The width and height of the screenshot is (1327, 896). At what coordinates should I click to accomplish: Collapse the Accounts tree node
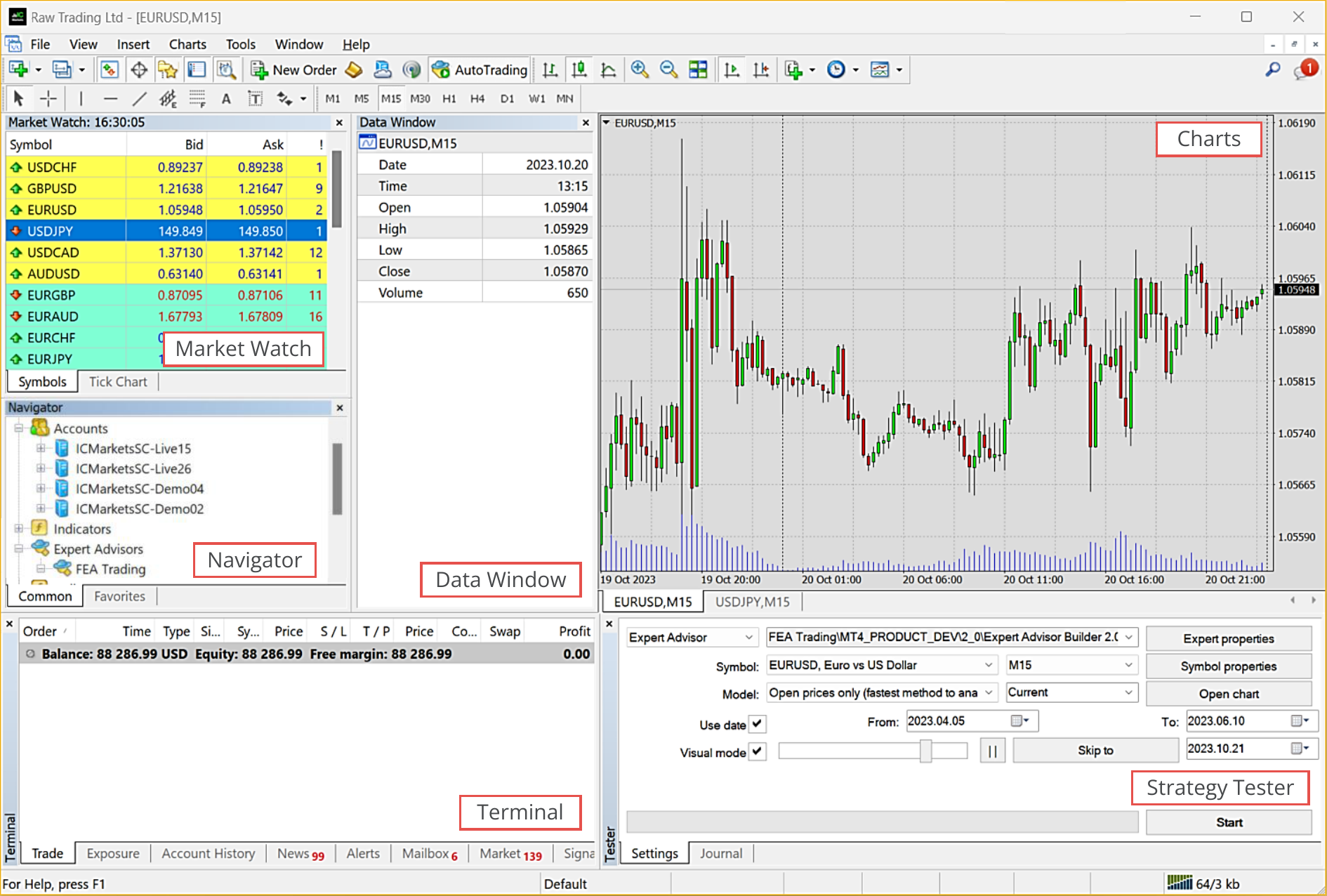click(x=19, y=428)
